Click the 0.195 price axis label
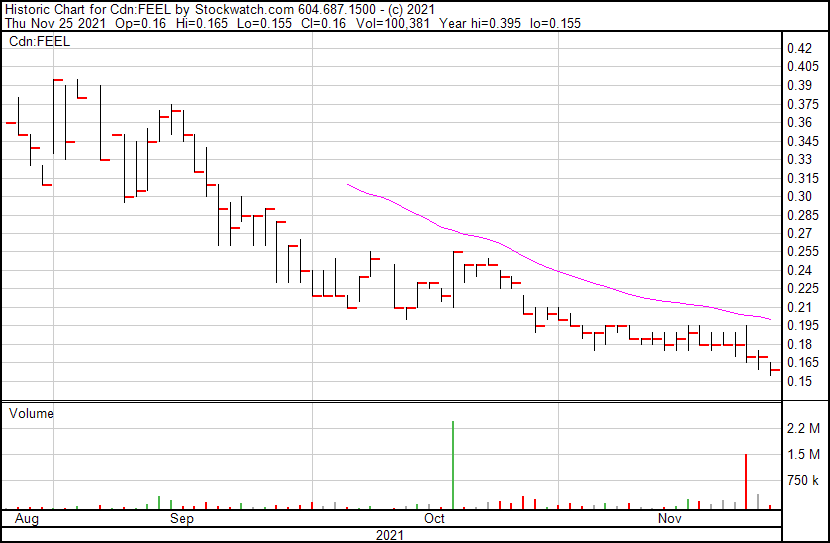The width and height of the screenshot is (830, 543). tap(803, 325)
